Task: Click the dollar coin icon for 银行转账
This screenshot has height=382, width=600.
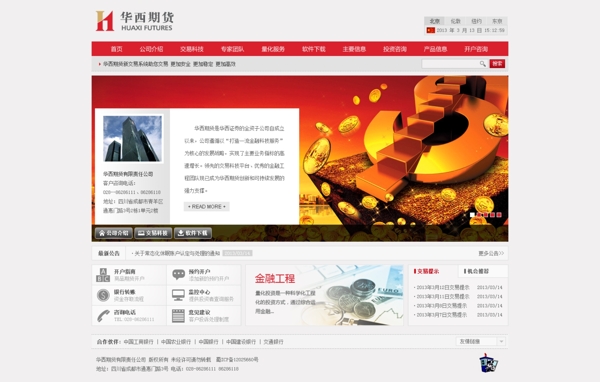Action: [103, 295]
